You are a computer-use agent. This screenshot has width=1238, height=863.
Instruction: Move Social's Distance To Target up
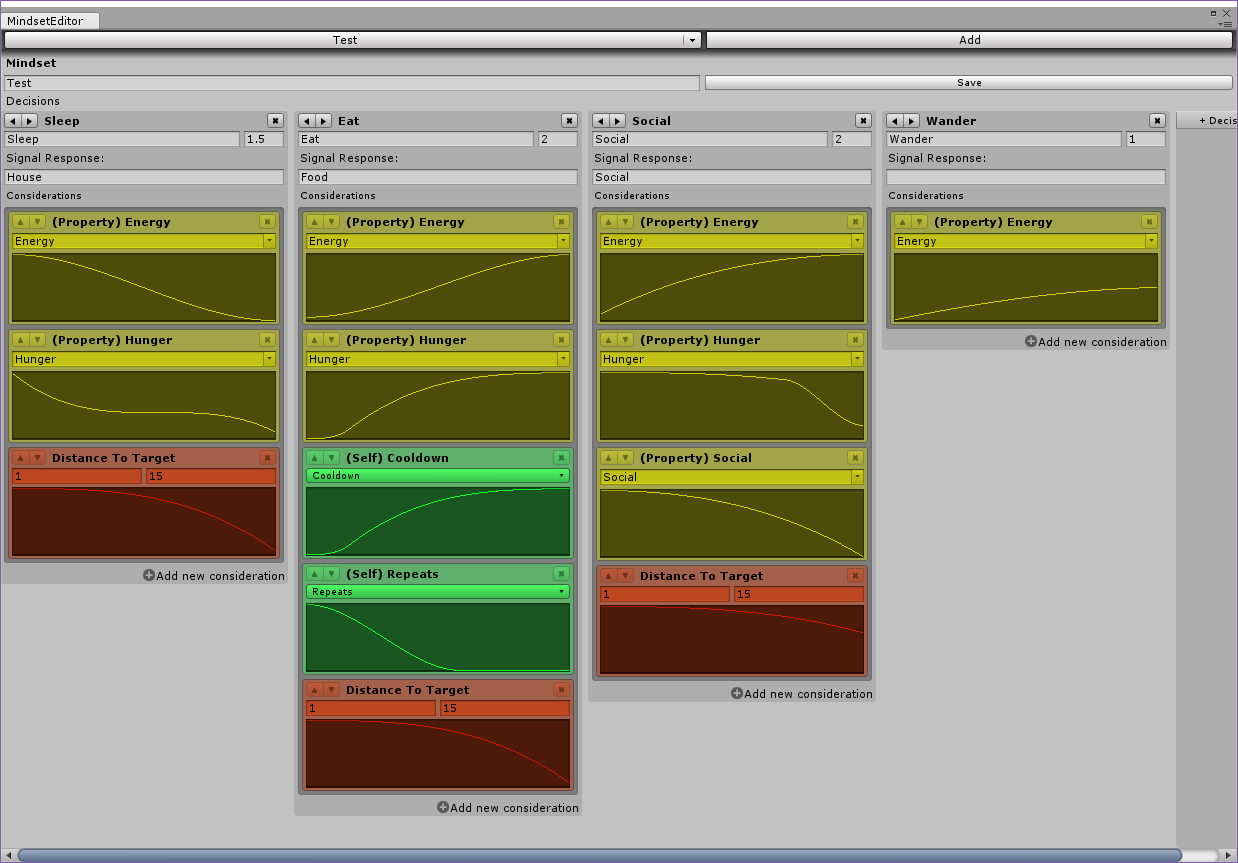608,576
